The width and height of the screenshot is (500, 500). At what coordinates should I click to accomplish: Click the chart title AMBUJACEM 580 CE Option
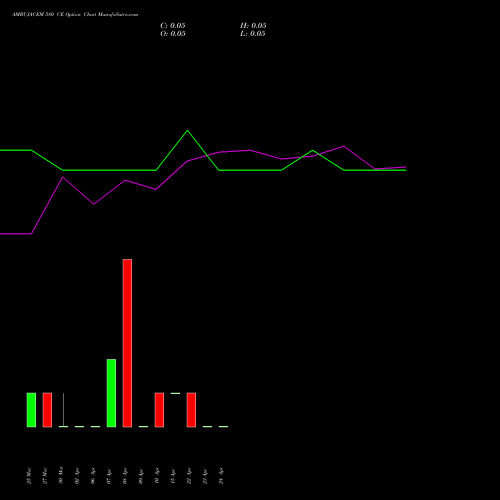tap(46, 15)
